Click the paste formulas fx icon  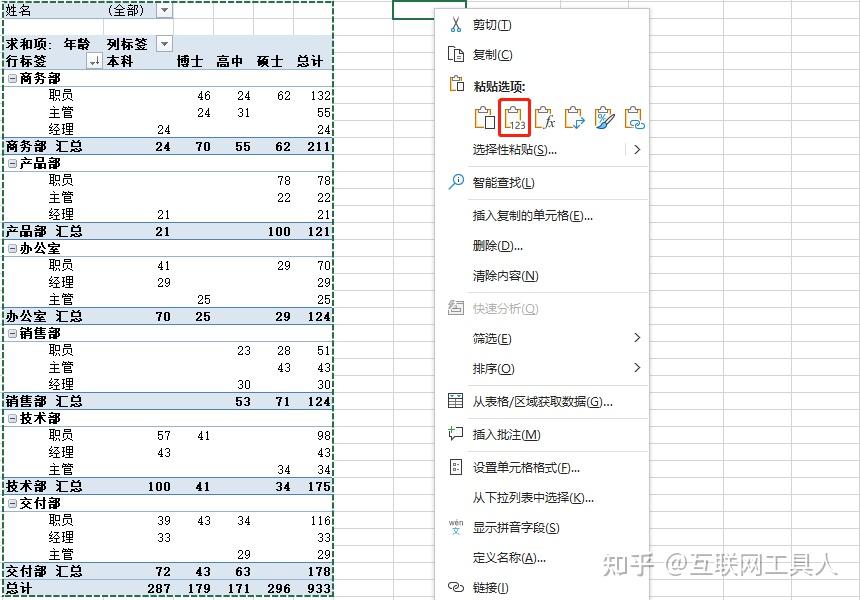(545, 118)
